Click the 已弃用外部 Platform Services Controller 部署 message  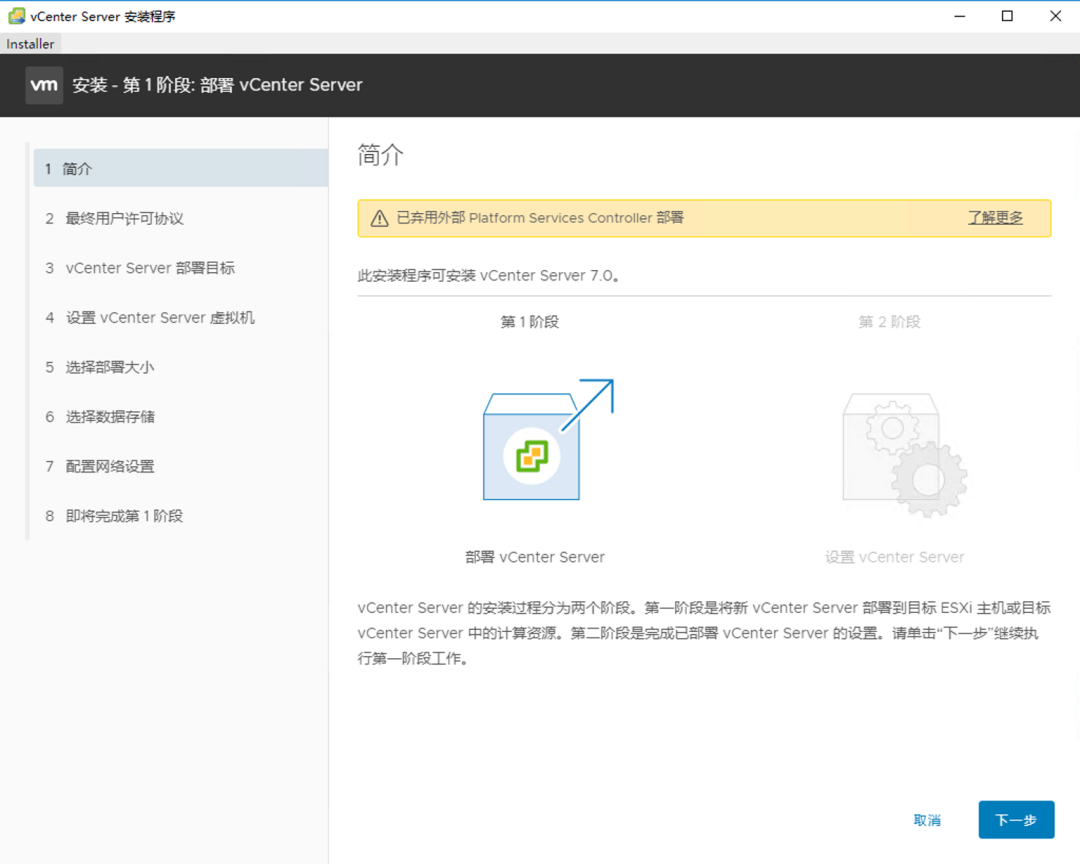coord(540,218)
